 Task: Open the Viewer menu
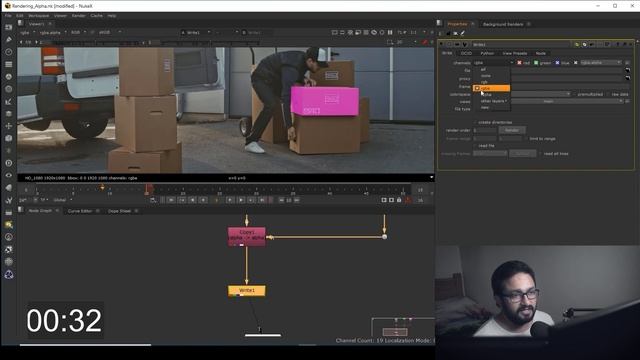60,16
